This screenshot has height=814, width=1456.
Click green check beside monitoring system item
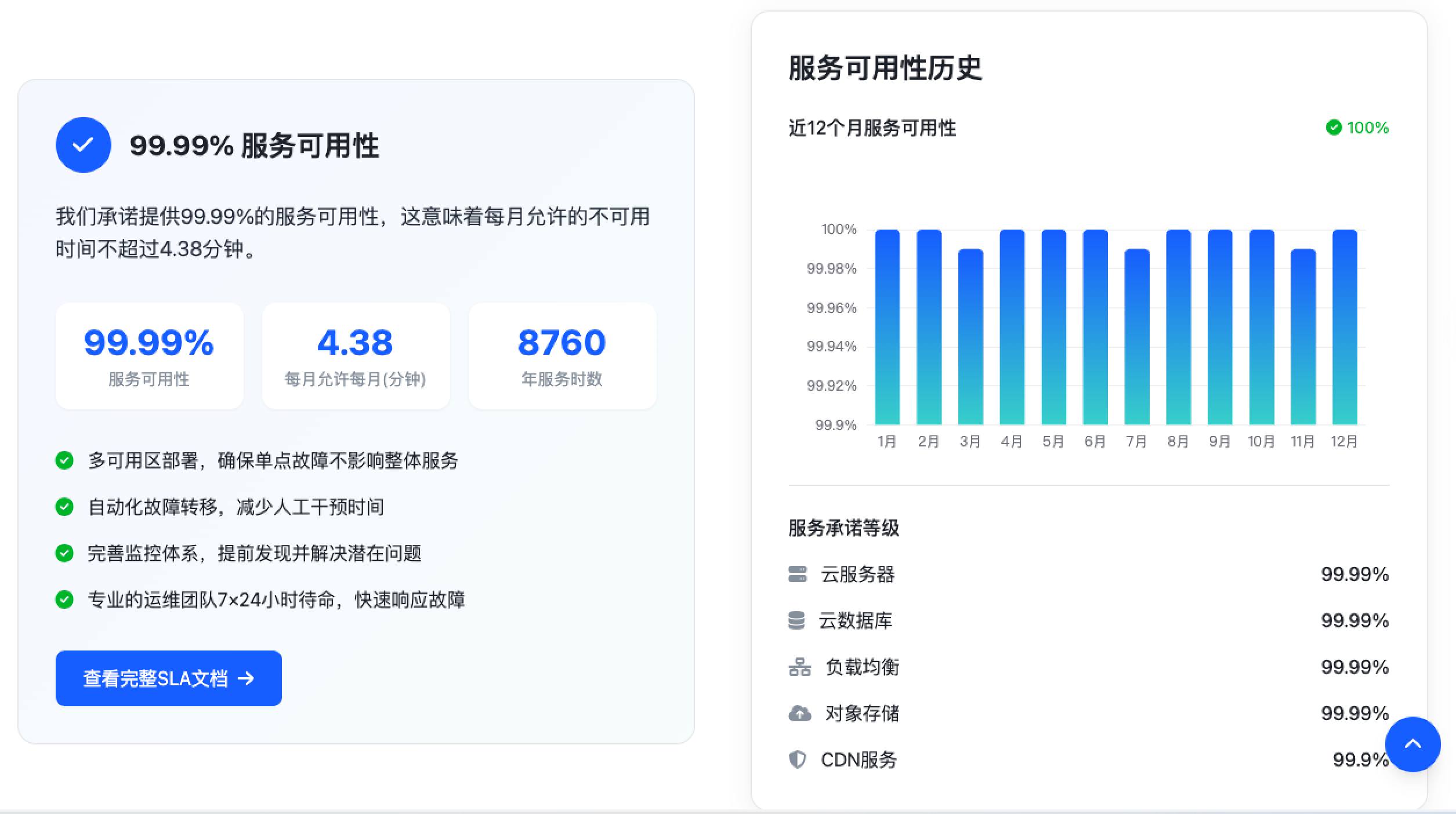pos(64,553)
